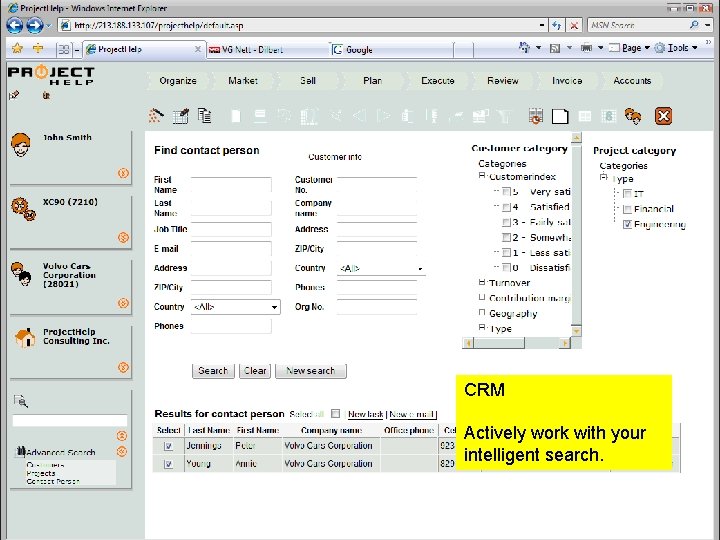Click the pin icon under the logo

pos(14,96)
